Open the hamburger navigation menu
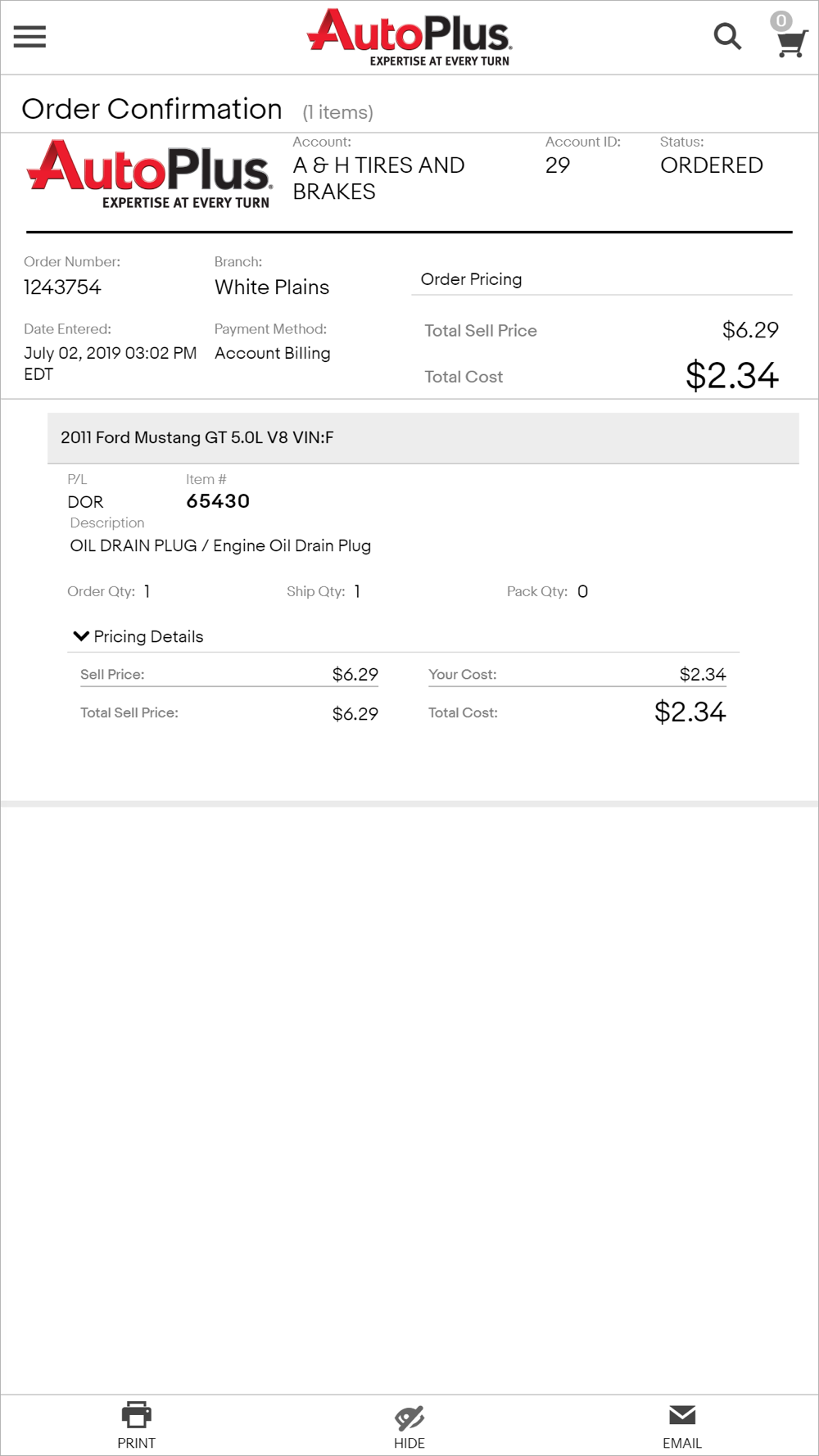 (x=29, y=37)
